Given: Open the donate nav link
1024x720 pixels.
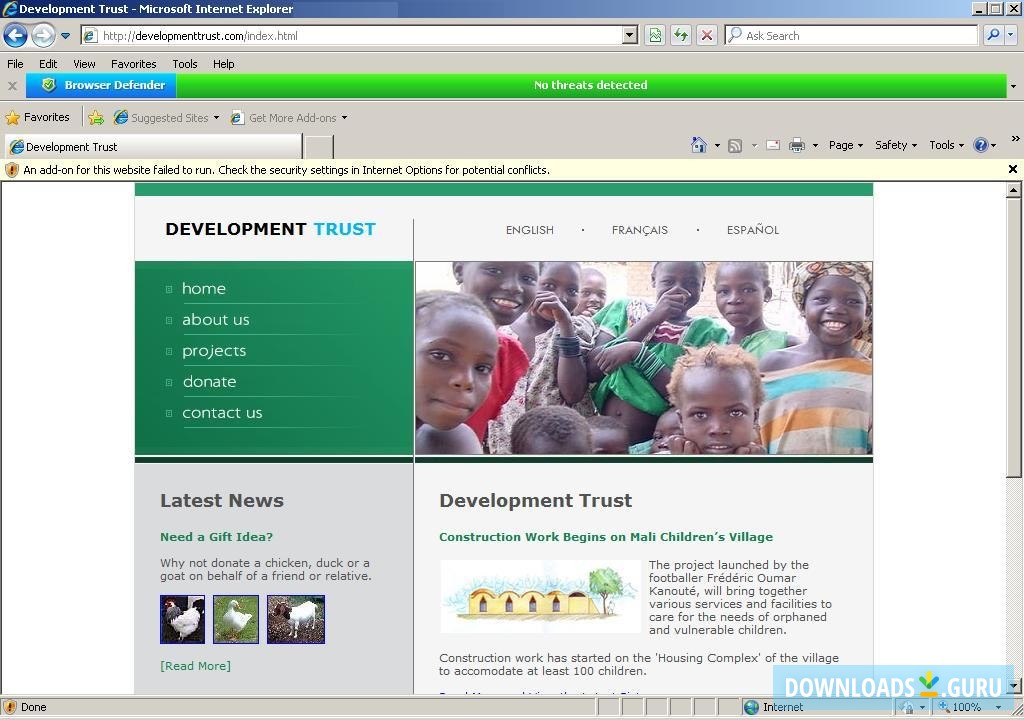Looking at the screenshot, I should coord(209,382).
